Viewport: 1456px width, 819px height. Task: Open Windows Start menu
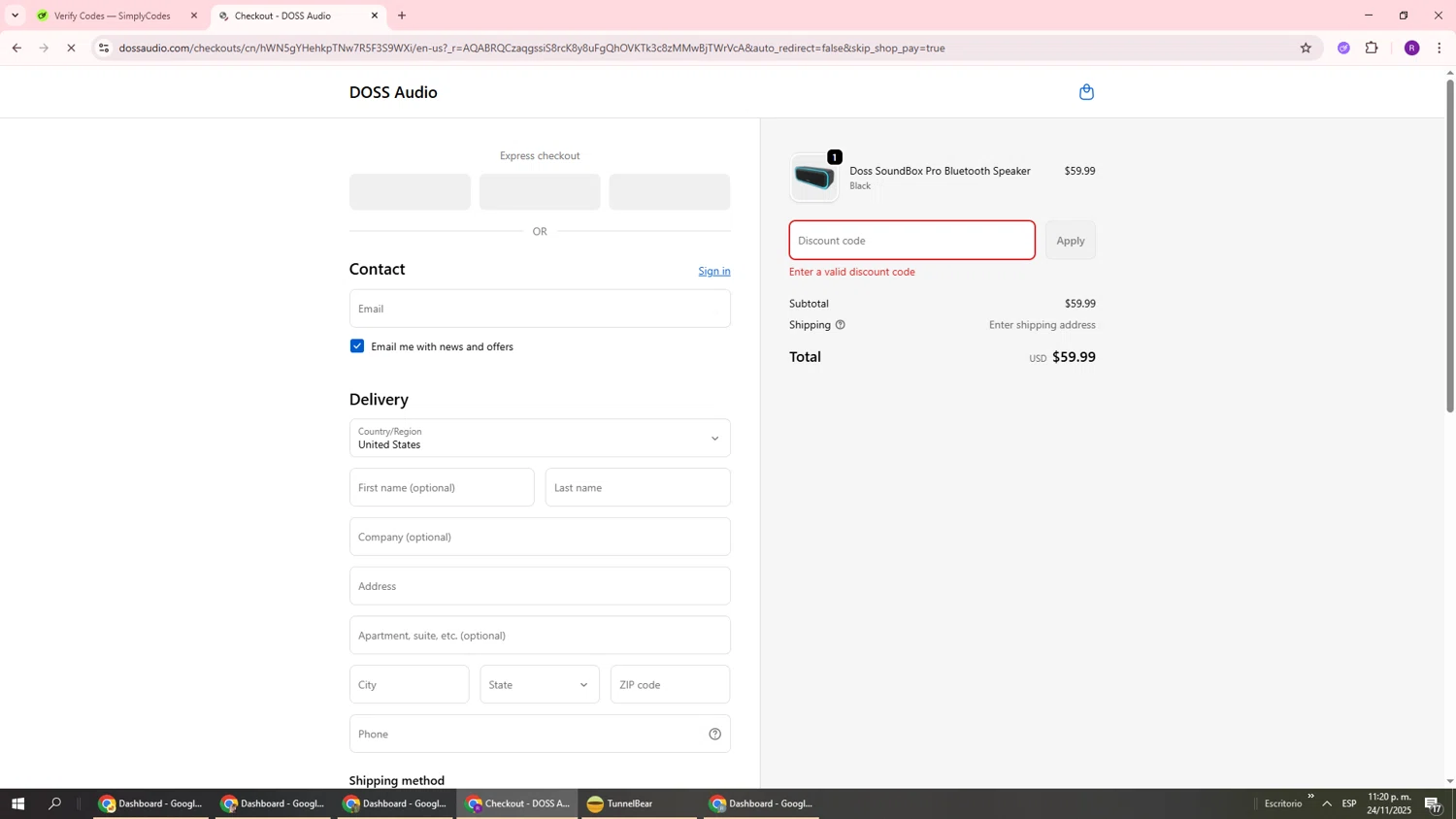tap(17, 803)
